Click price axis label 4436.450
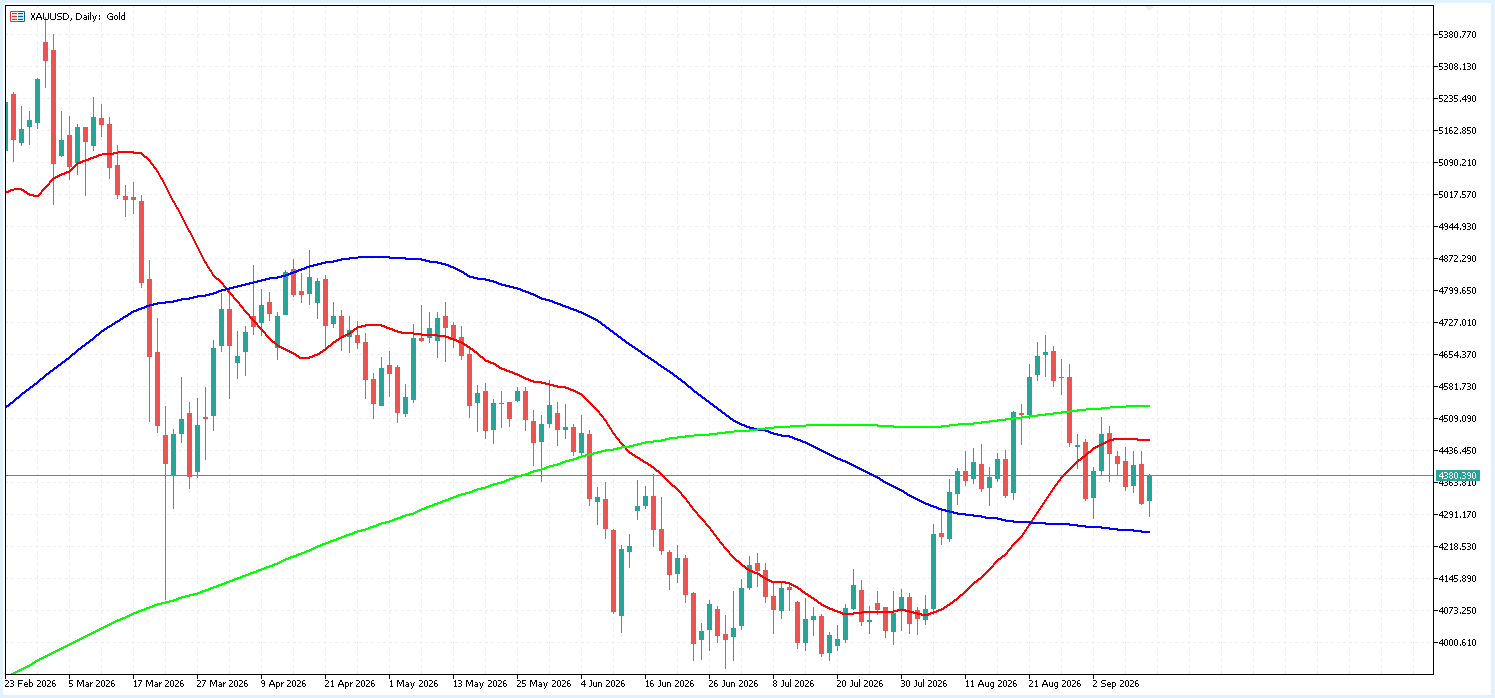Image resolution: width=1495 pixels, height=698 pixels. [1457, 451]
